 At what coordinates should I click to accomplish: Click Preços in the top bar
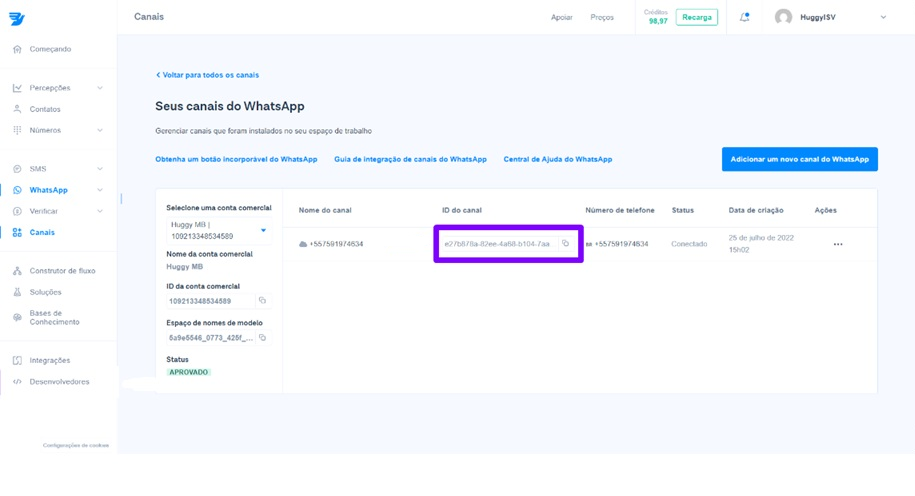tap(602, 18)
